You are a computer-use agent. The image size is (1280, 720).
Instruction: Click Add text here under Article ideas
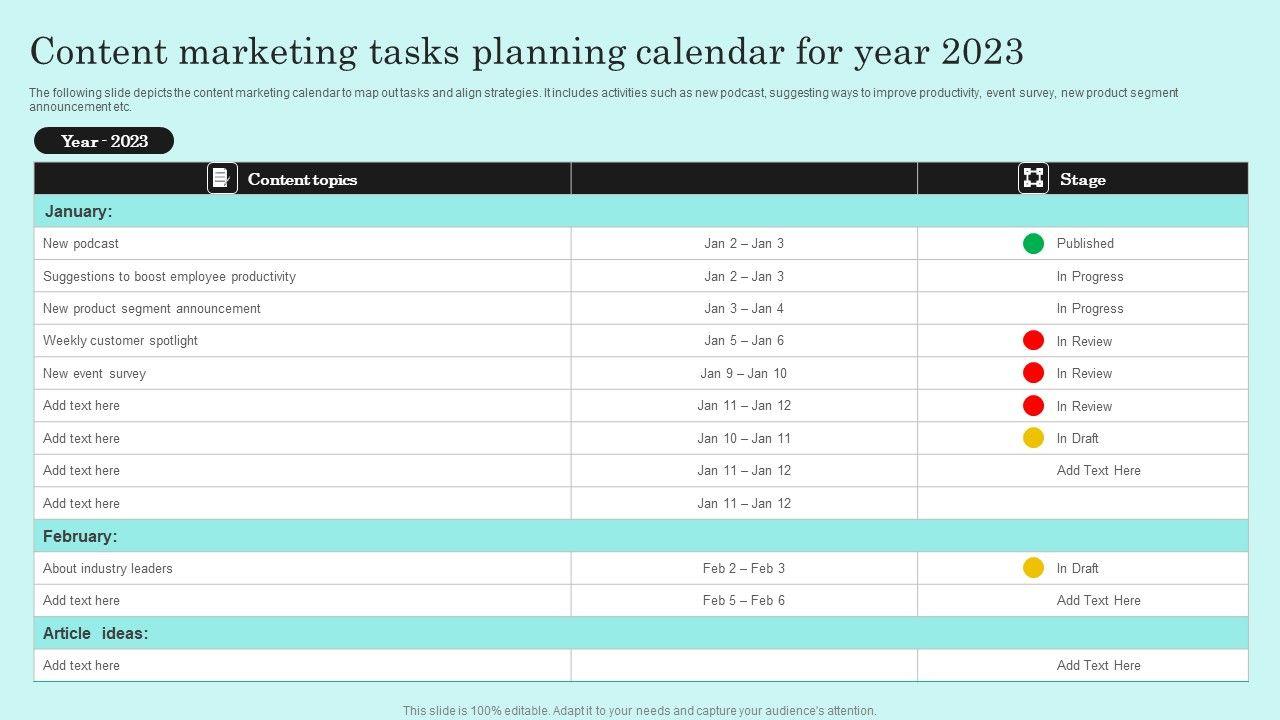click(81, 665)
